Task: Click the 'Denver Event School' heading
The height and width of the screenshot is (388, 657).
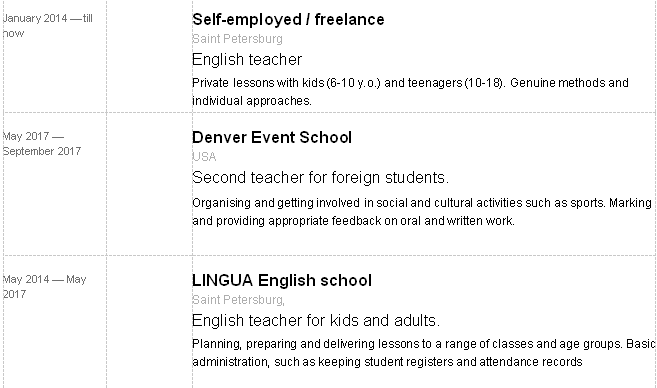Action: click(272, 137)
